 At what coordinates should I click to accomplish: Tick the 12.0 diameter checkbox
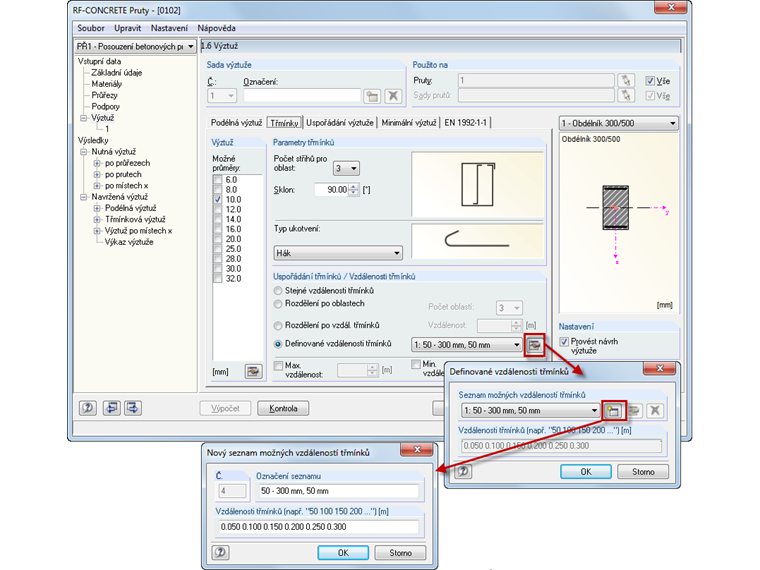tap(218, 209)
